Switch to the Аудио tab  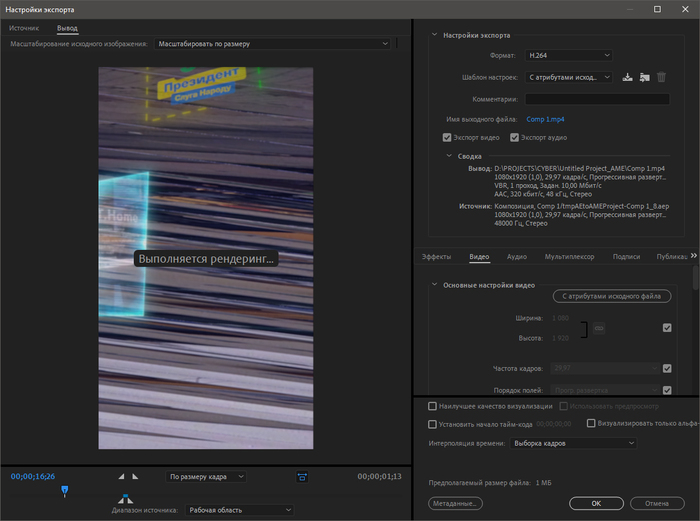(x=517, y=257)
